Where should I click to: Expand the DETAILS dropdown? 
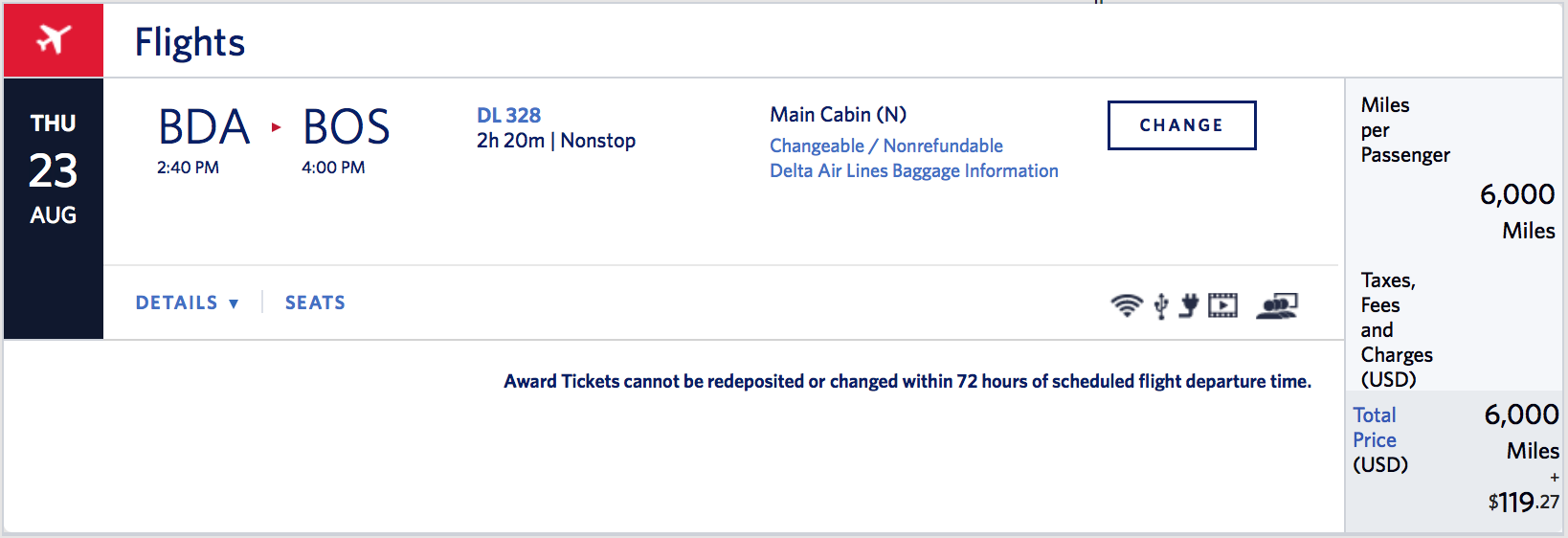tap(187, 303)
